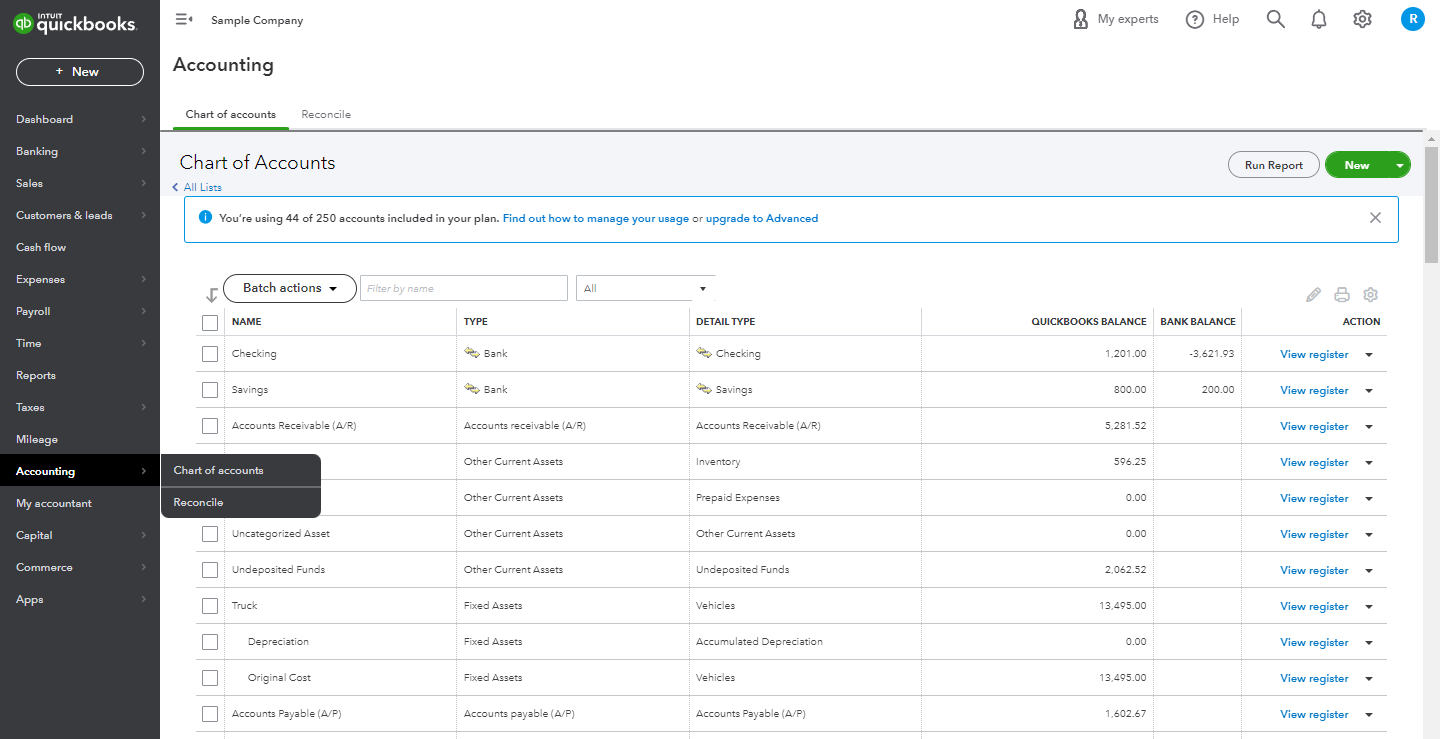The height and width of the screenshot is (739, 1440).
Task: Check the Depreciation row checkbox
Action: pos(209,642)
